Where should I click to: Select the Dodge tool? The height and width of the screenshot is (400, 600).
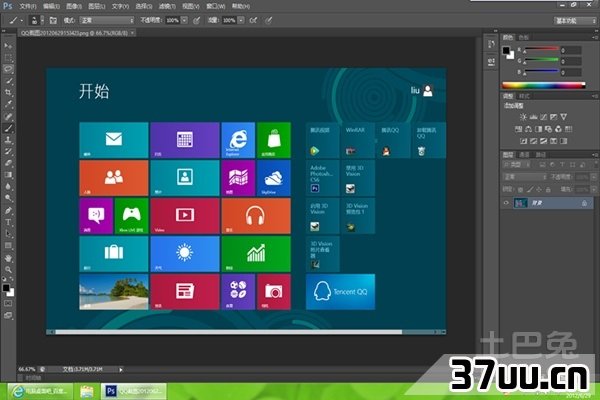(x=8, y=198)
